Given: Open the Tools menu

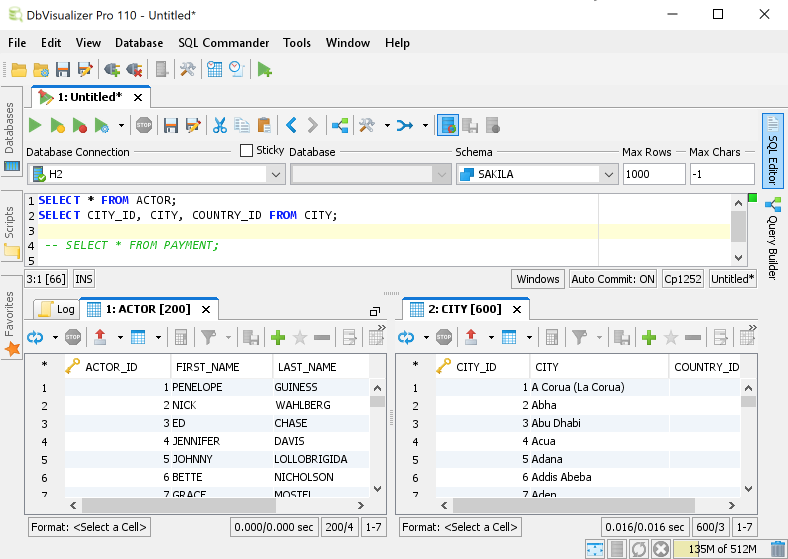Looking at the screenshot, I should click(x=297, y=43).
